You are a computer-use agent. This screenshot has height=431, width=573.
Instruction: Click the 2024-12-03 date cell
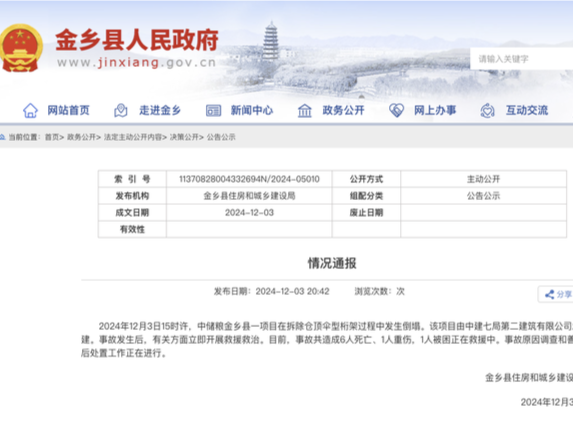(249, 213)
